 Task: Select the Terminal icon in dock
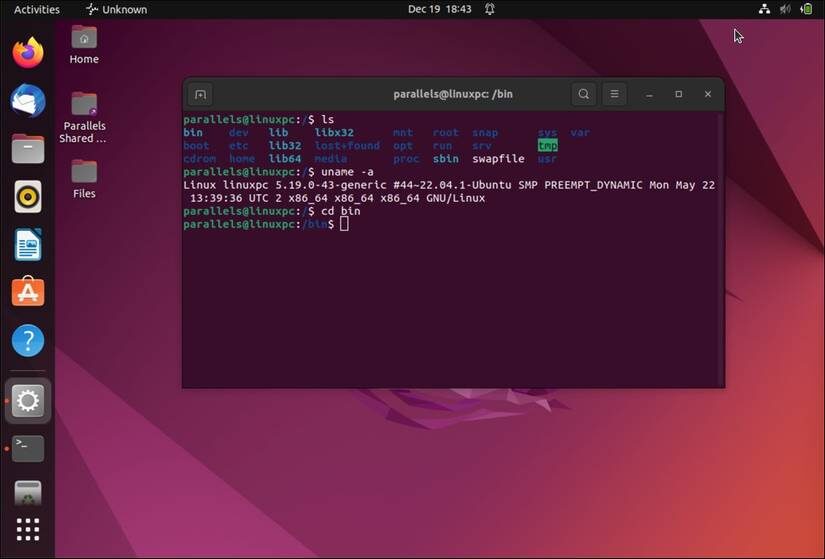click(28, 448)
